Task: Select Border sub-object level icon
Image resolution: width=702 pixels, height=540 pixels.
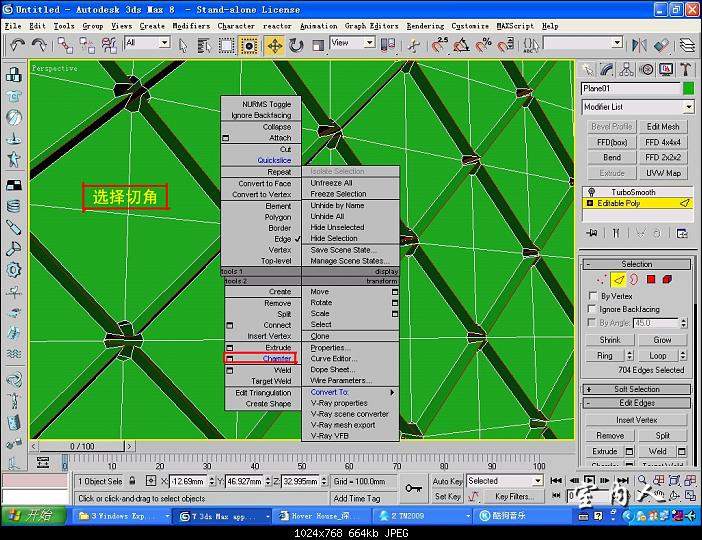Action: tap(634, 280)
